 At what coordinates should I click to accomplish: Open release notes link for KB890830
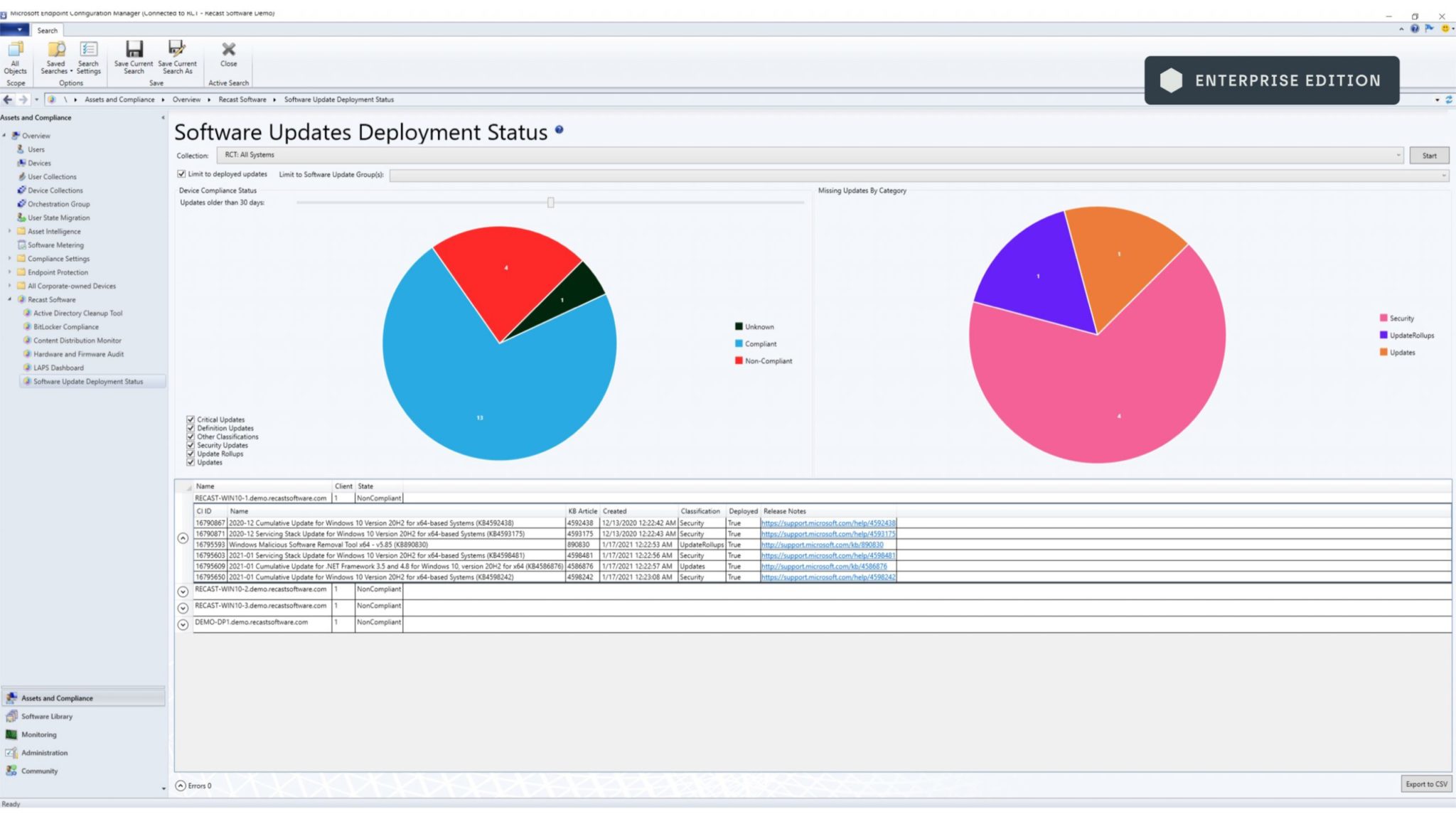822,545
